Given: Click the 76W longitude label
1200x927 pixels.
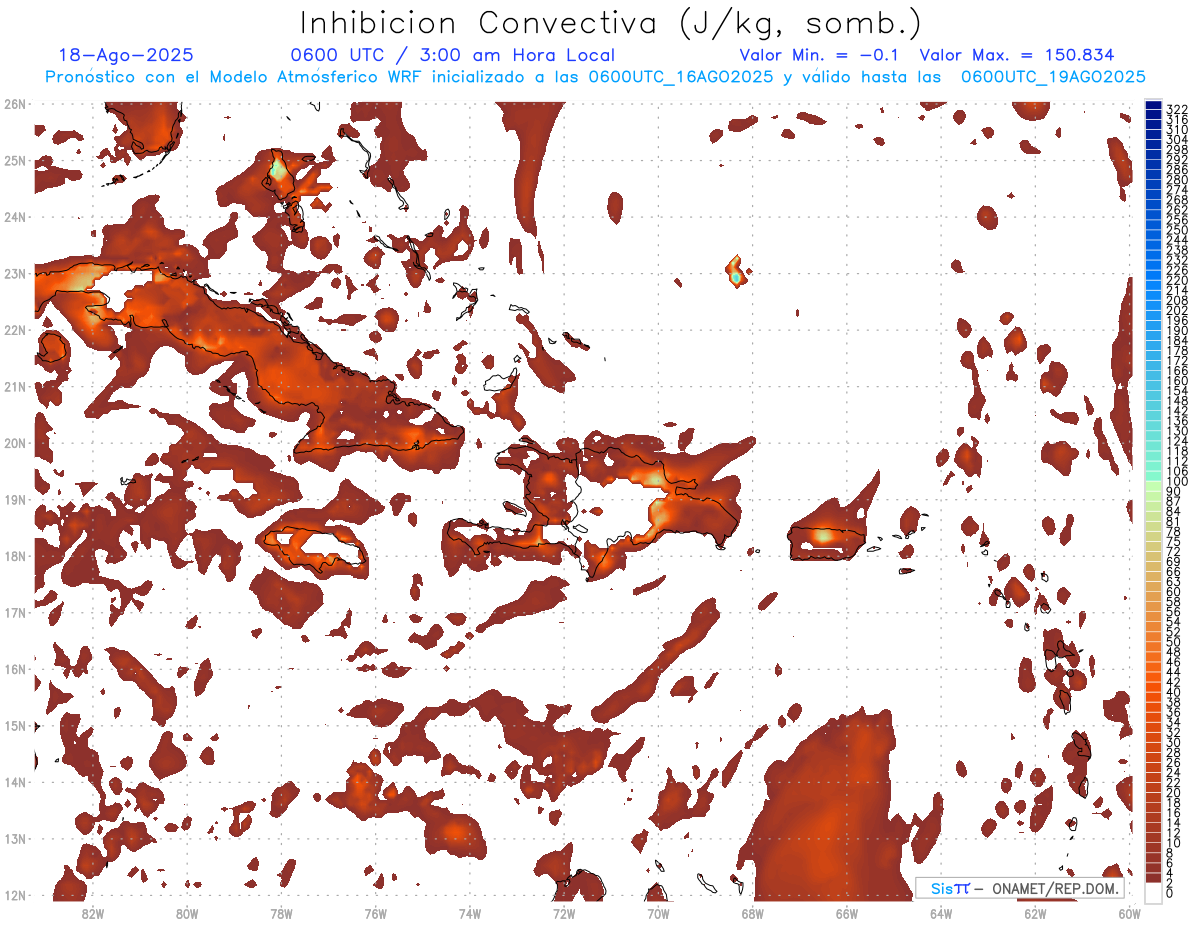Looking at the screenshot, I should (375, 913).
